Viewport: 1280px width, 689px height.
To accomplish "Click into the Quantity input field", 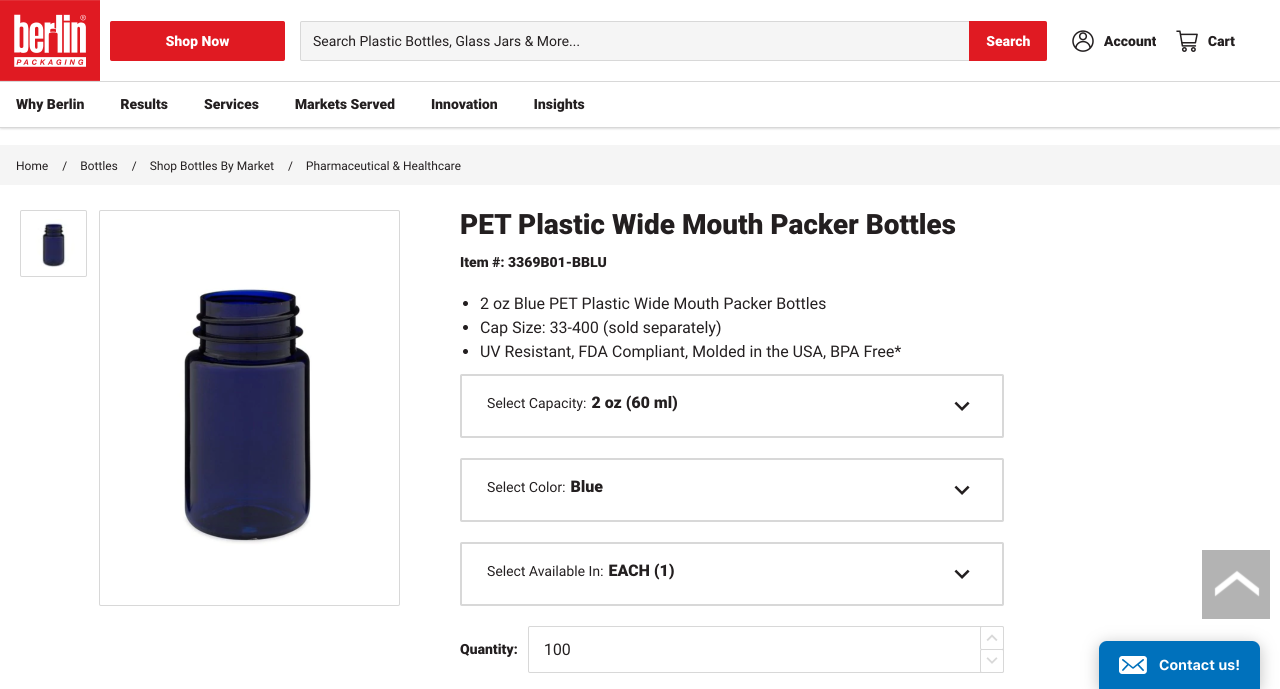I will point(754,650).
